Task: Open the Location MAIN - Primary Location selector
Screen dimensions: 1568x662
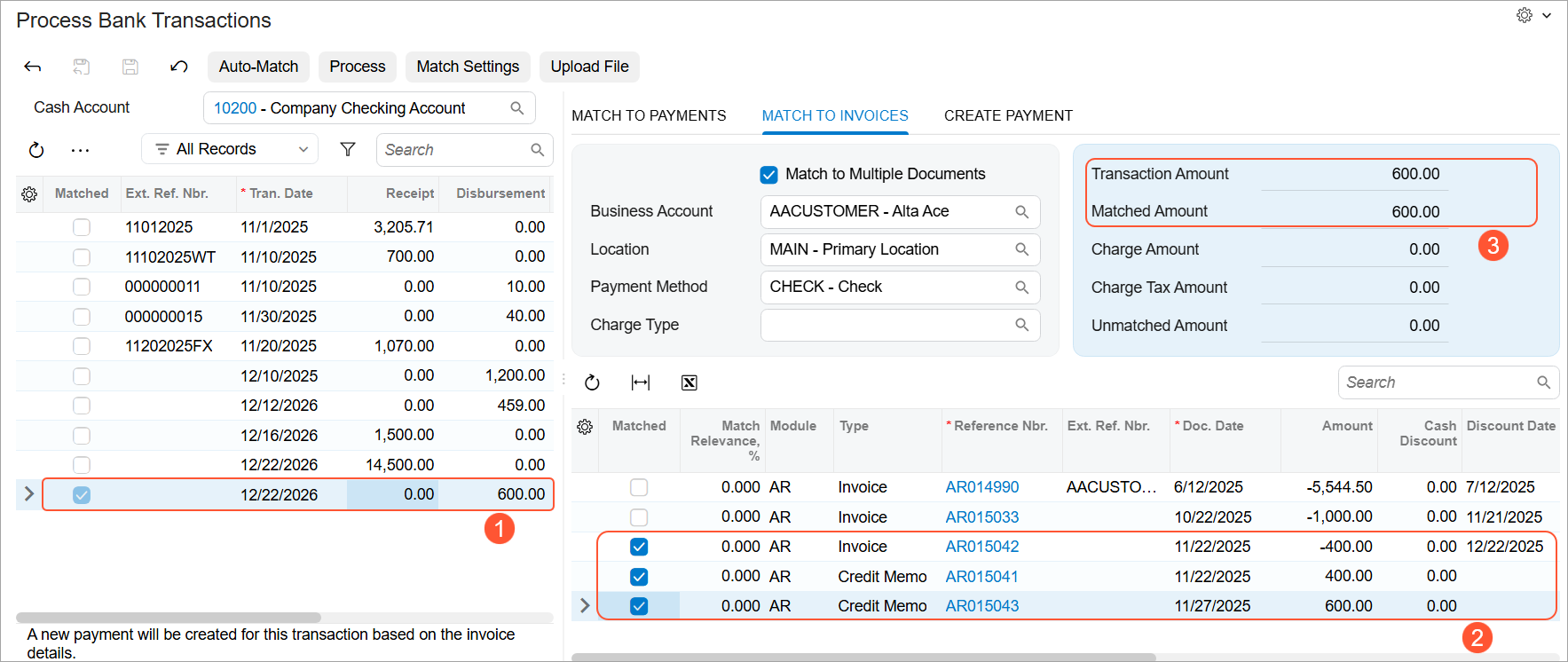Action: coord(900,249)
